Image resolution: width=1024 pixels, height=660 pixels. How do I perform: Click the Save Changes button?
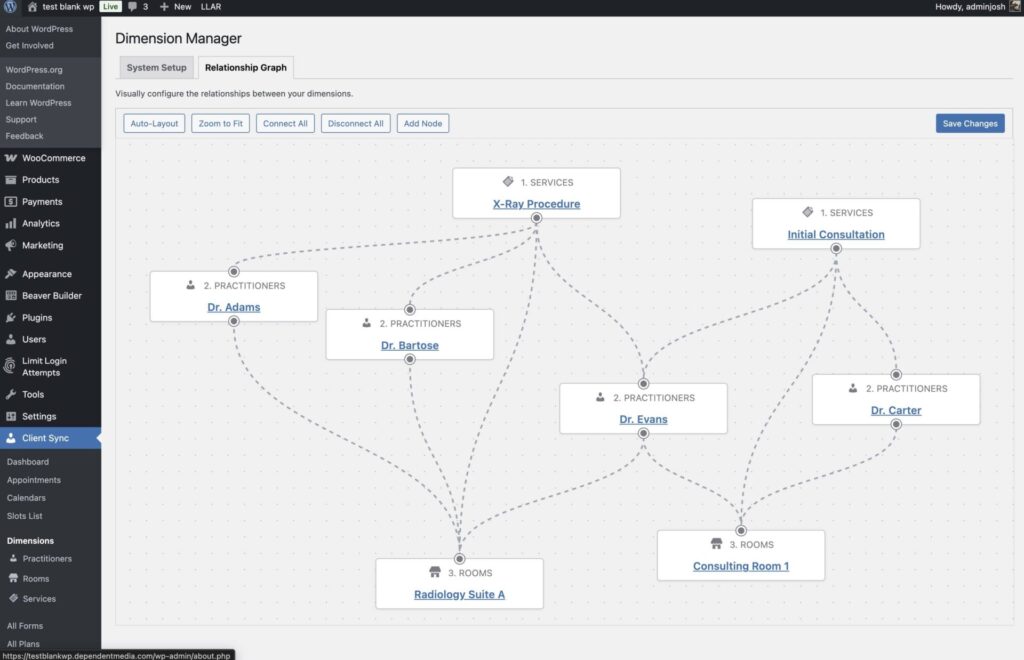(x=969, y=124)
